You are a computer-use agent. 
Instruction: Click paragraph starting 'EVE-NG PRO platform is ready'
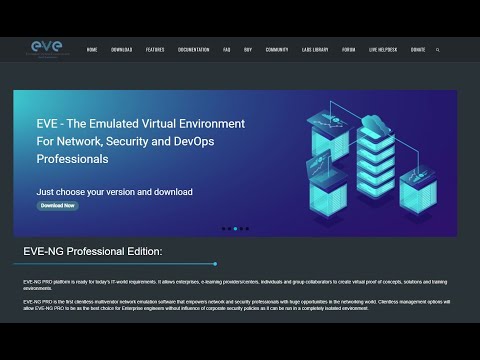(x=235, y=285)
